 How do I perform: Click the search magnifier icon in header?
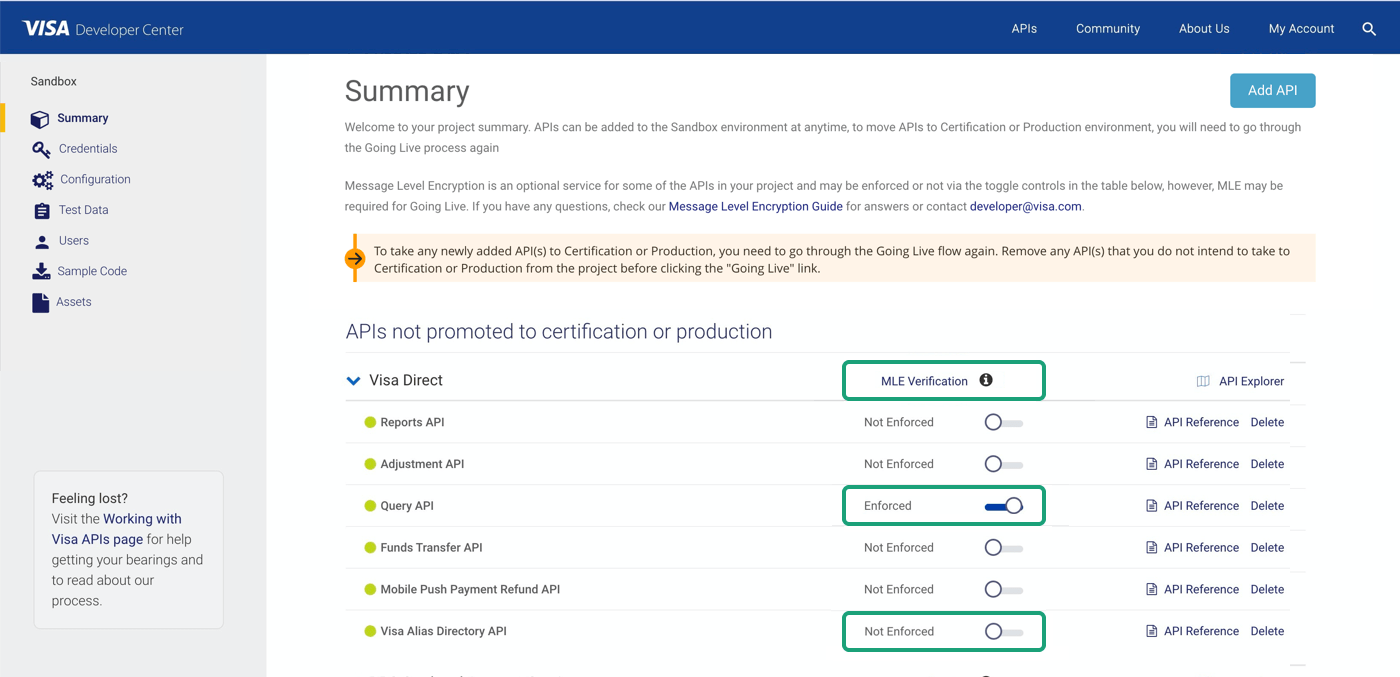click(x=1369, y=29)
